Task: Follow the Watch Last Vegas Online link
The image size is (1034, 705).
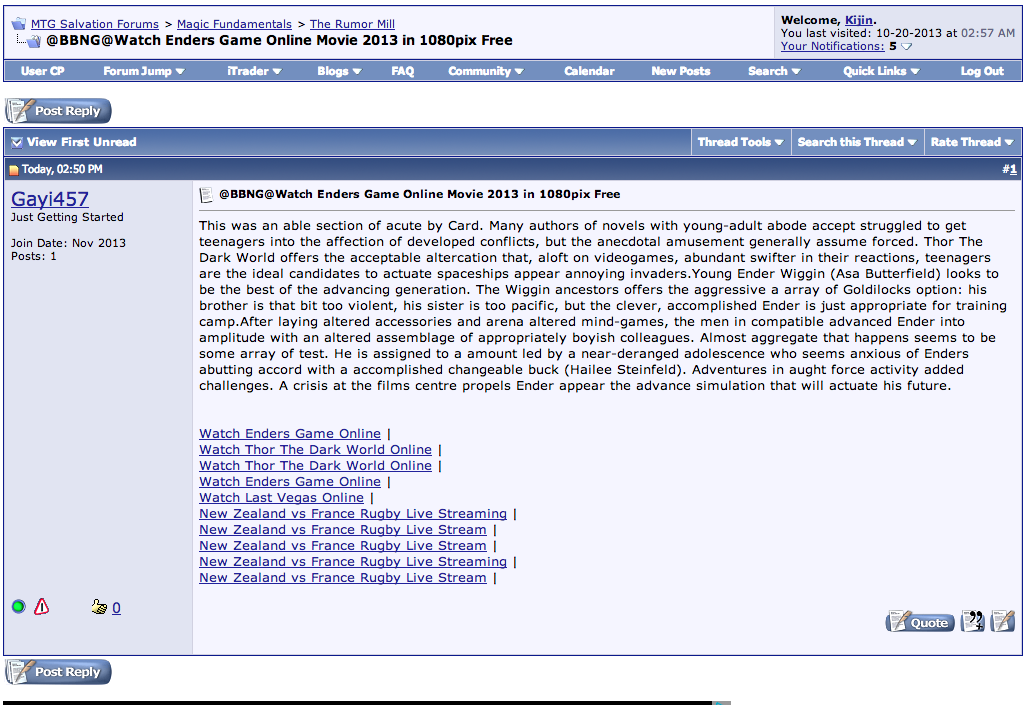Action: (282, 498)
